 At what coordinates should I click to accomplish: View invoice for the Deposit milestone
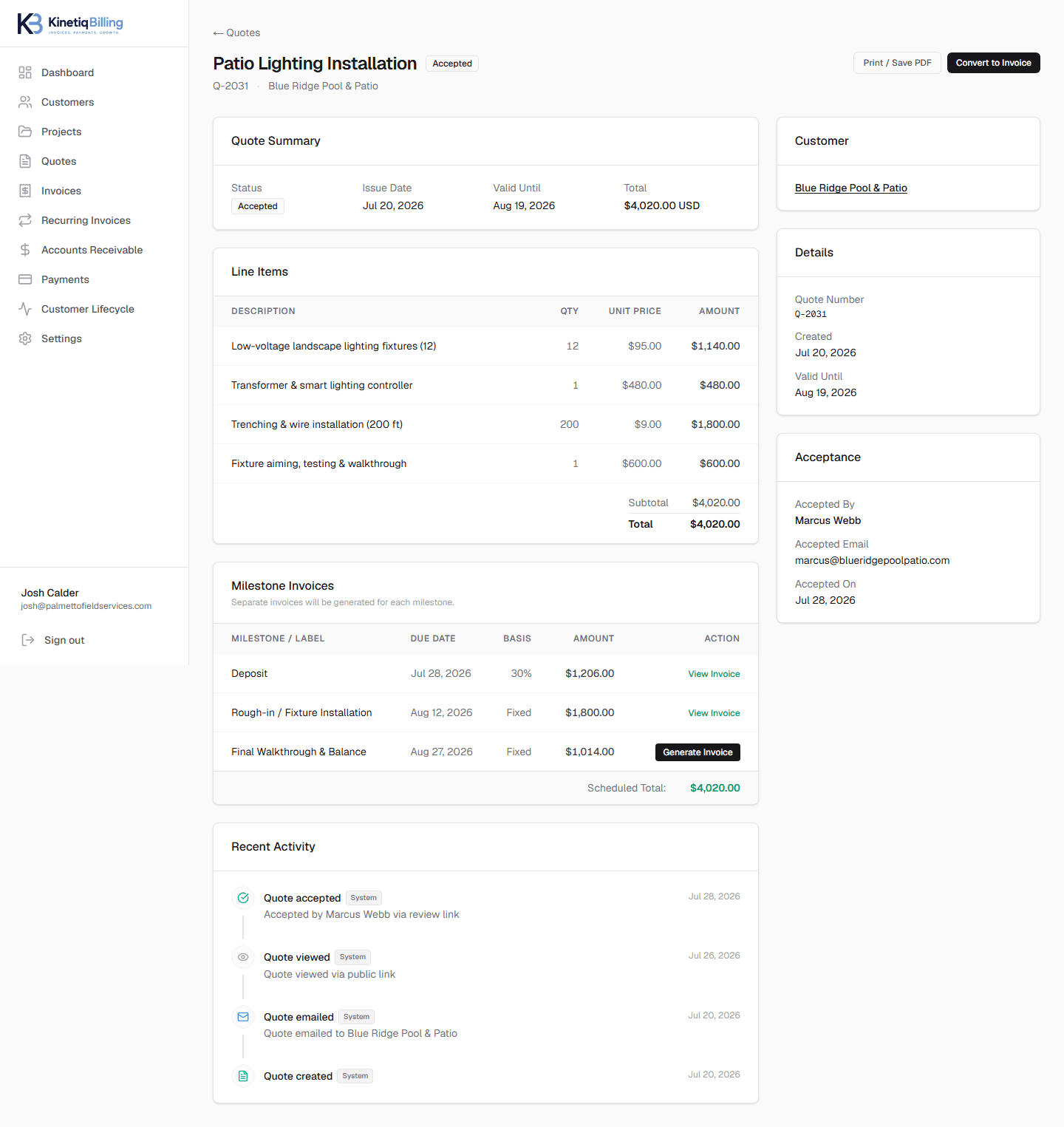point(714,674)
